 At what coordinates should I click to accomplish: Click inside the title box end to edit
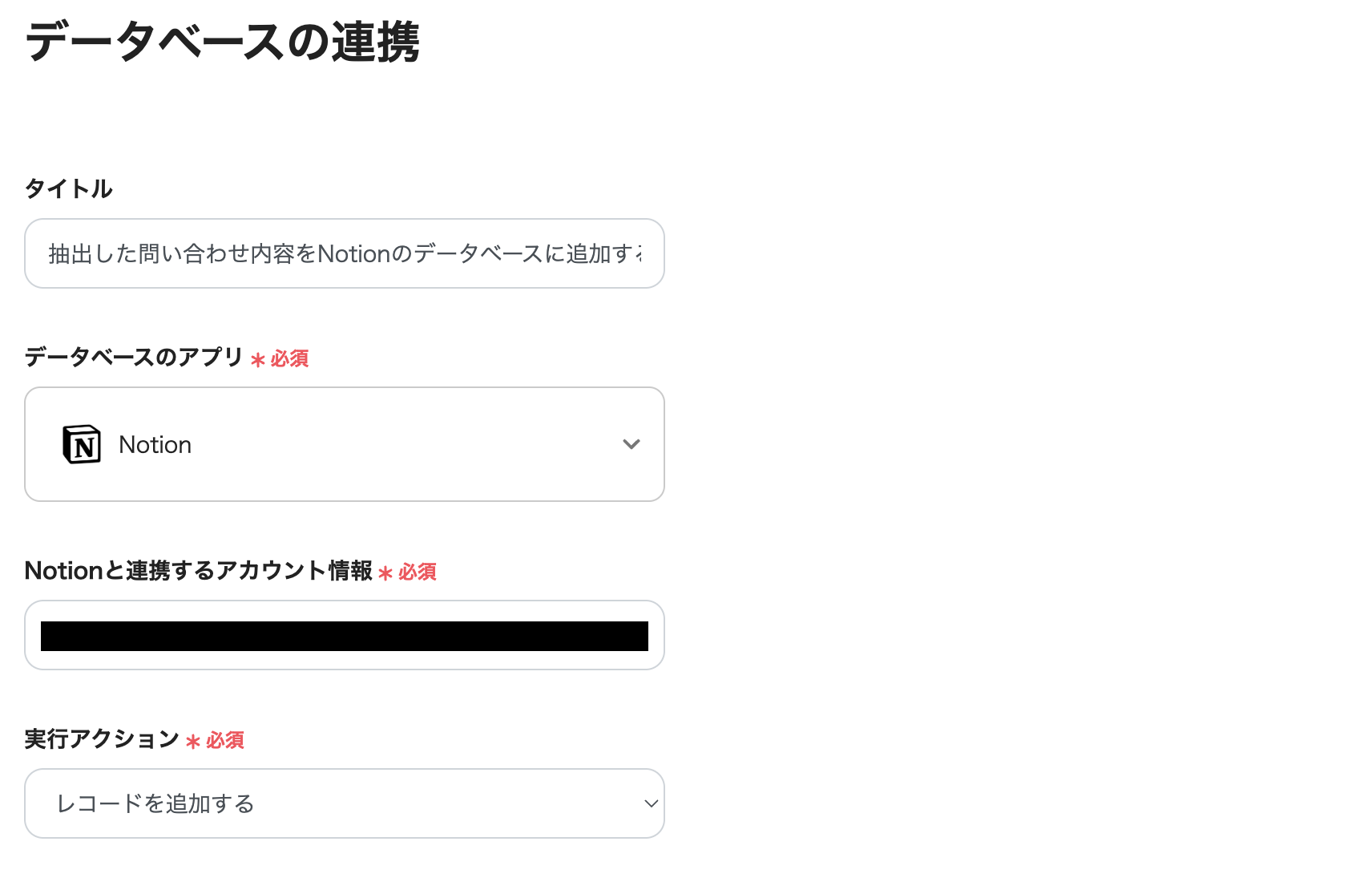[x=633, y=253]
